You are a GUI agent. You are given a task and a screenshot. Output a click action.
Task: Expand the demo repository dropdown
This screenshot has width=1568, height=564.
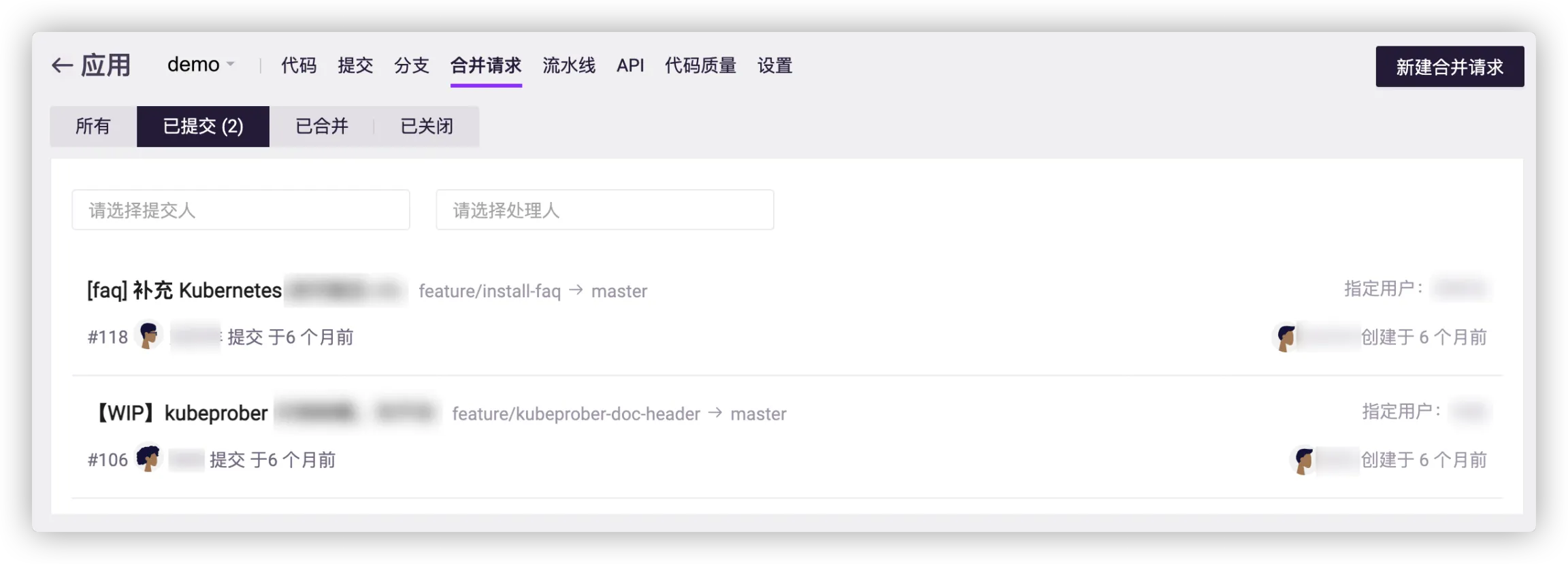tap(201, 65)
